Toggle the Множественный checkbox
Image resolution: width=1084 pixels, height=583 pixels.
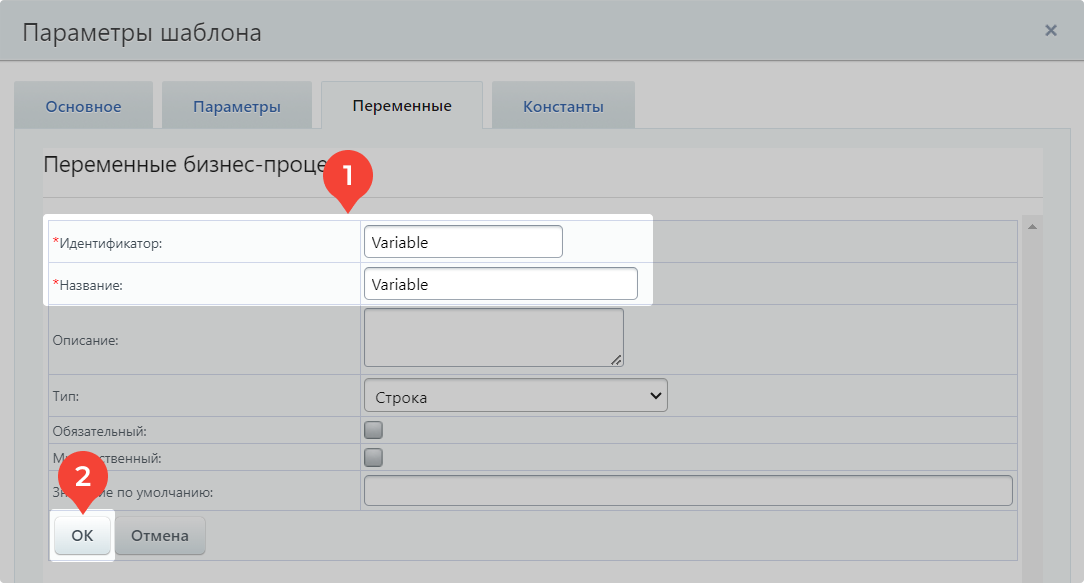[374, 458]
